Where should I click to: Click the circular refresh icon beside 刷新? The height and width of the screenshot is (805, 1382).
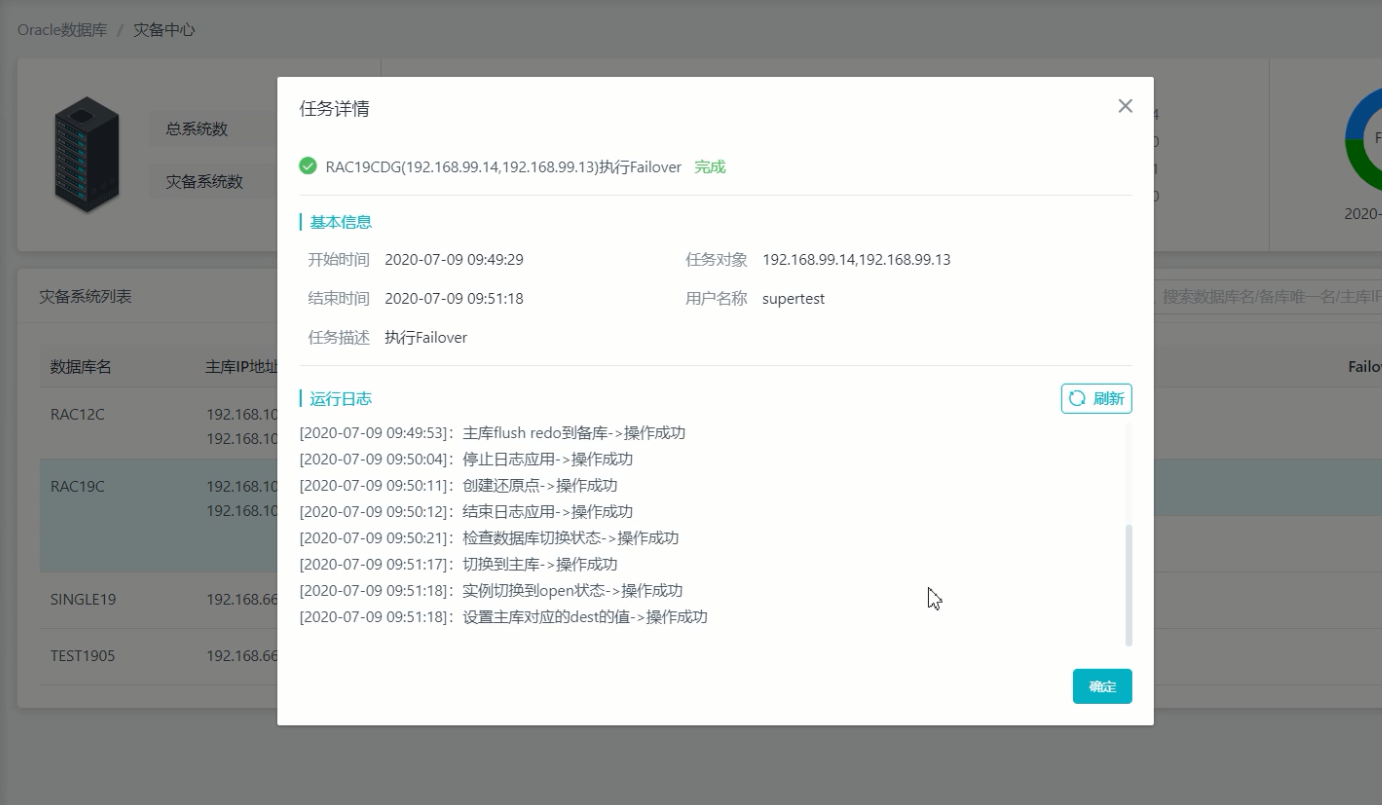click(1076, 398)
